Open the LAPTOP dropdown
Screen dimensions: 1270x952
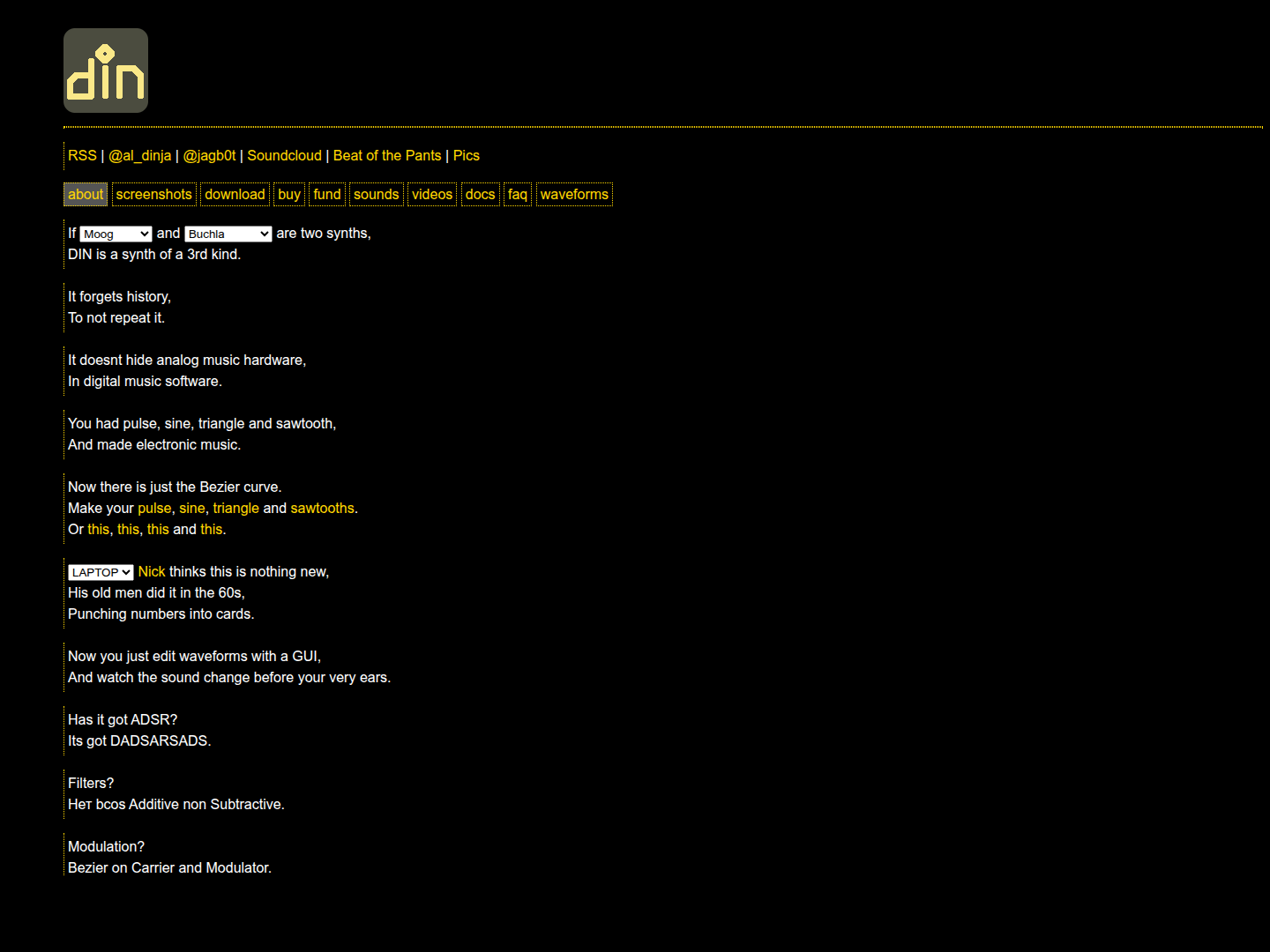(101, 572)
